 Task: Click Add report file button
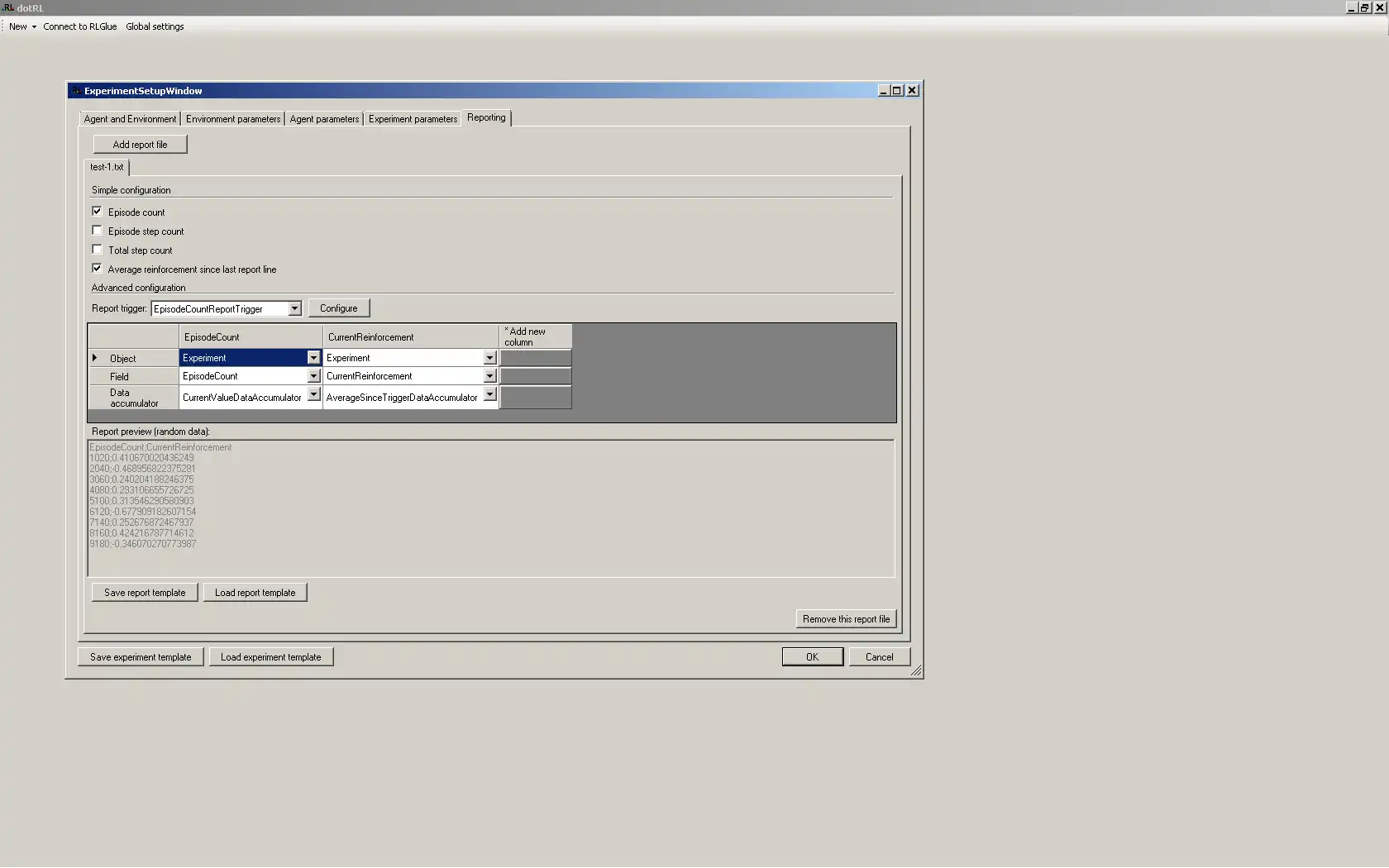(140, 145)
